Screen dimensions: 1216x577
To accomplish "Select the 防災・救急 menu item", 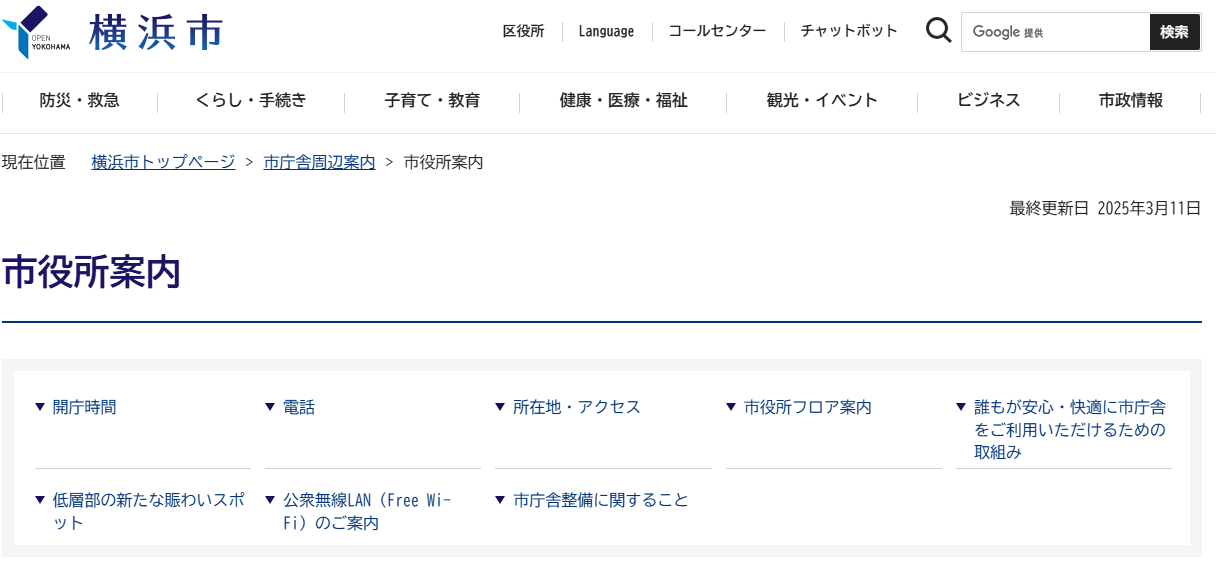I will tap(80, 100).
